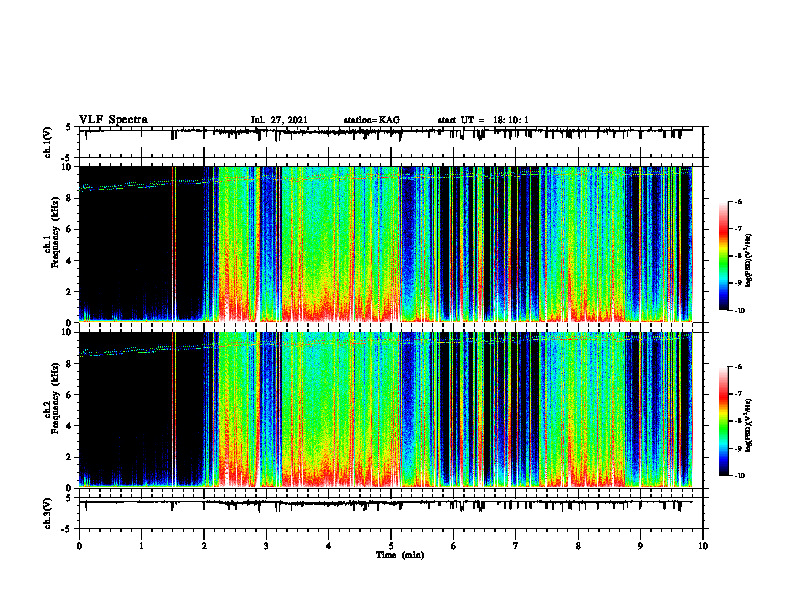Click the "station=KAG" header label

tap(371, 120)
